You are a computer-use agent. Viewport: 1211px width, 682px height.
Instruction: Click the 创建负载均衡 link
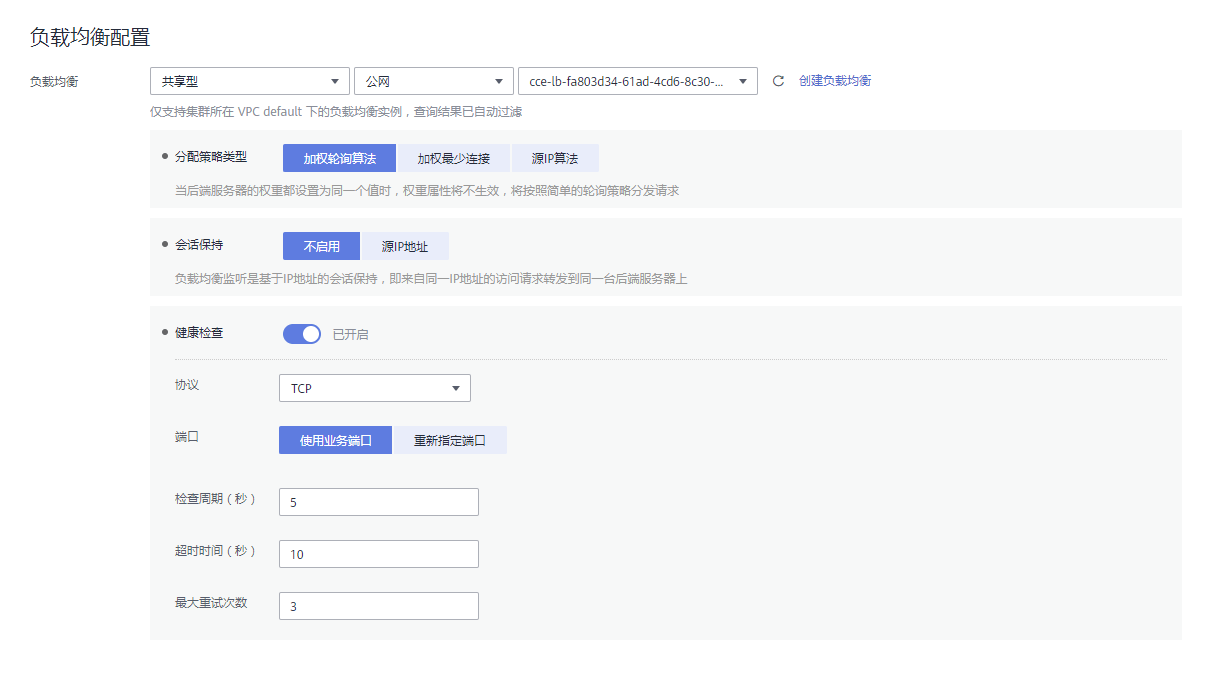tap(835, 81)
